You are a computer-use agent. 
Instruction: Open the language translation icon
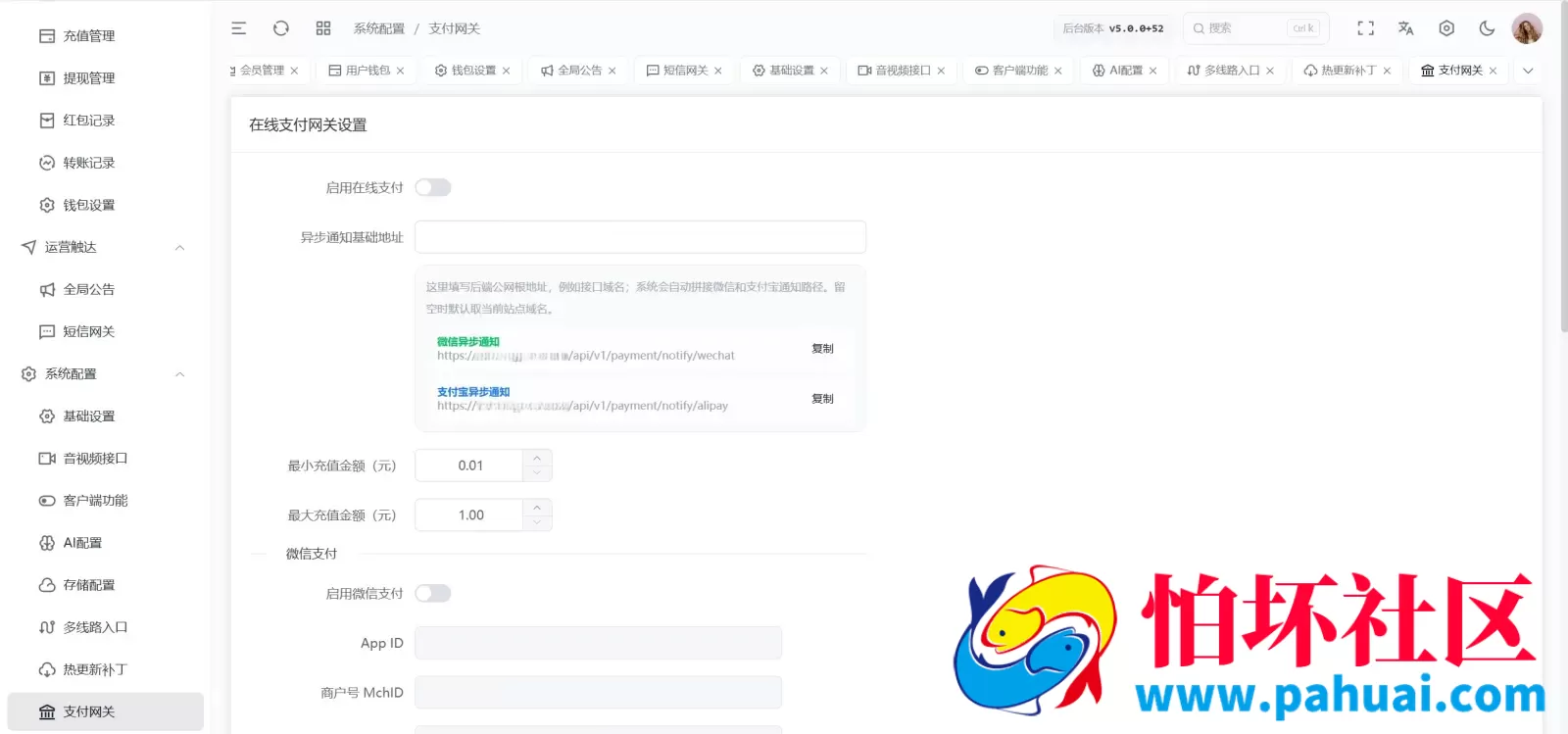click(1405, 28)
